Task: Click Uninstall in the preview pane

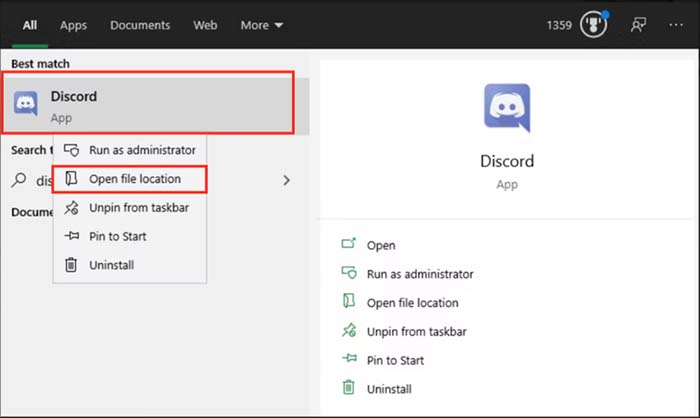Action: (389, 389)
